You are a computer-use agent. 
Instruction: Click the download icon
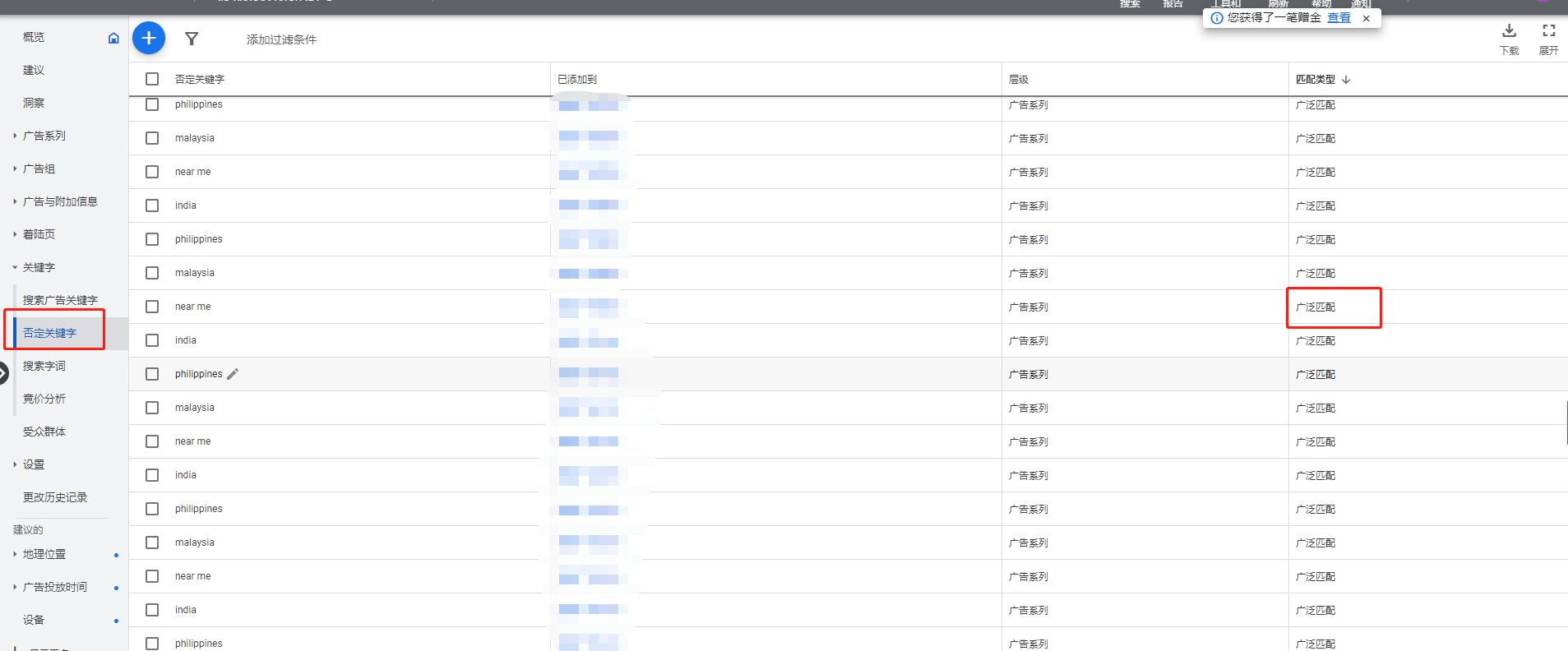1509,31
